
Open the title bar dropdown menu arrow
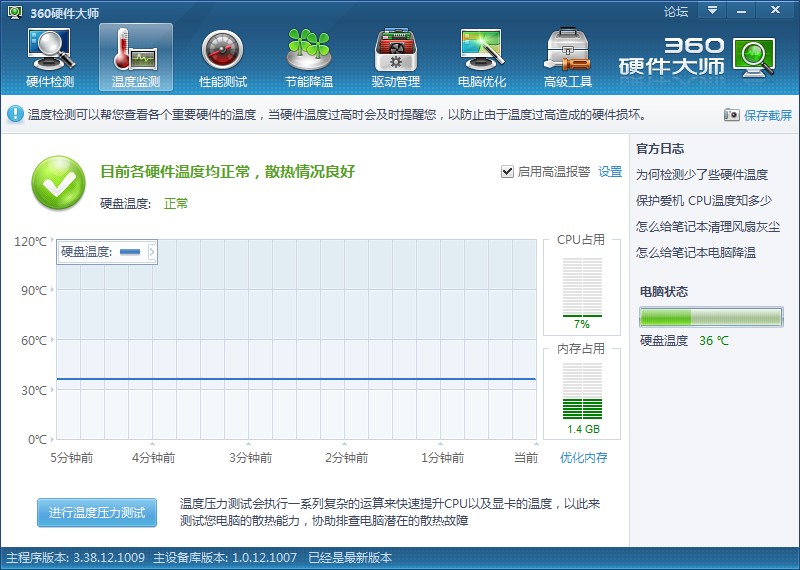712,10
